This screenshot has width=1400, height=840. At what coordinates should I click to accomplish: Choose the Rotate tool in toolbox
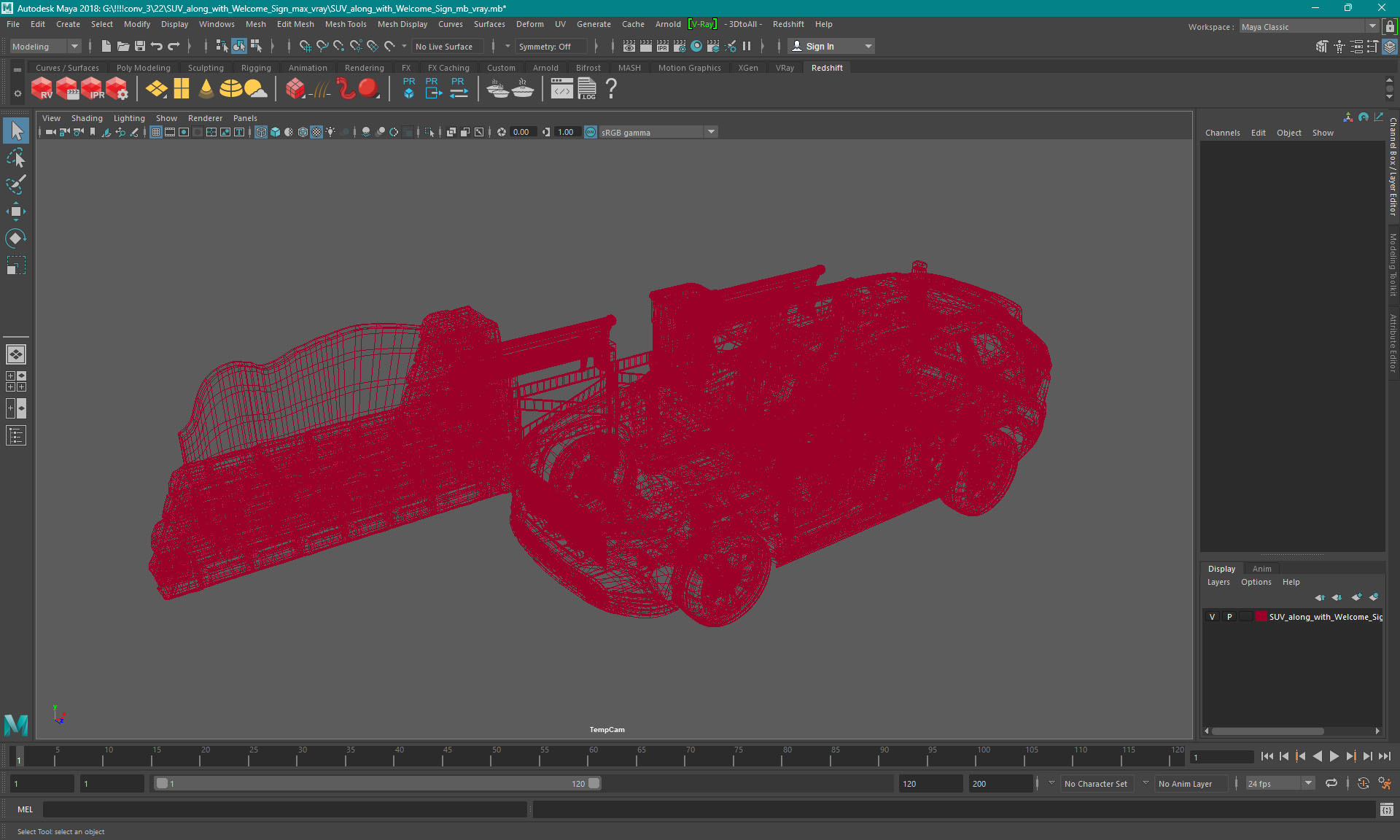(x=16, y=238)
